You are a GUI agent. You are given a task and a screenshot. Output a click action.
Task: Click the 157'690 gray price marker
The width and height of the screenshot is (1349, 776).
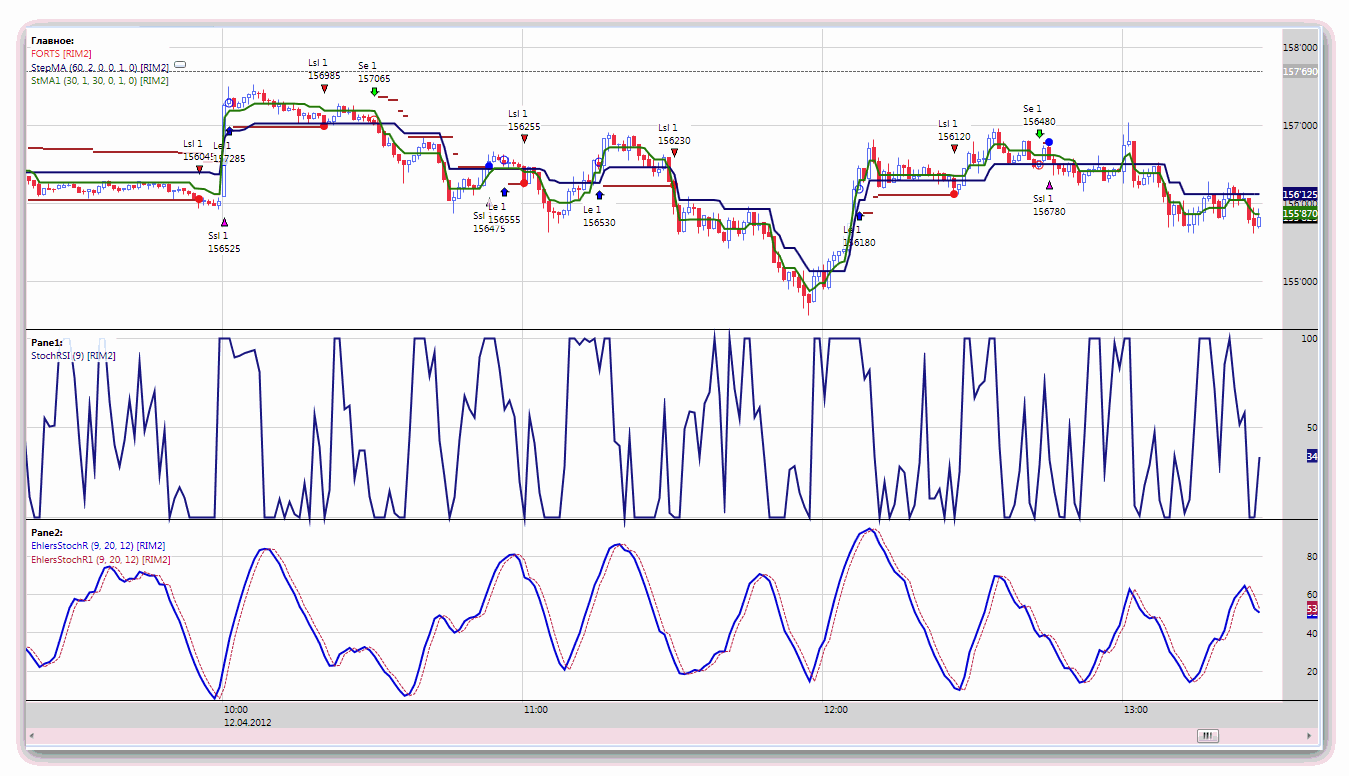click(x=1299, y=72)
